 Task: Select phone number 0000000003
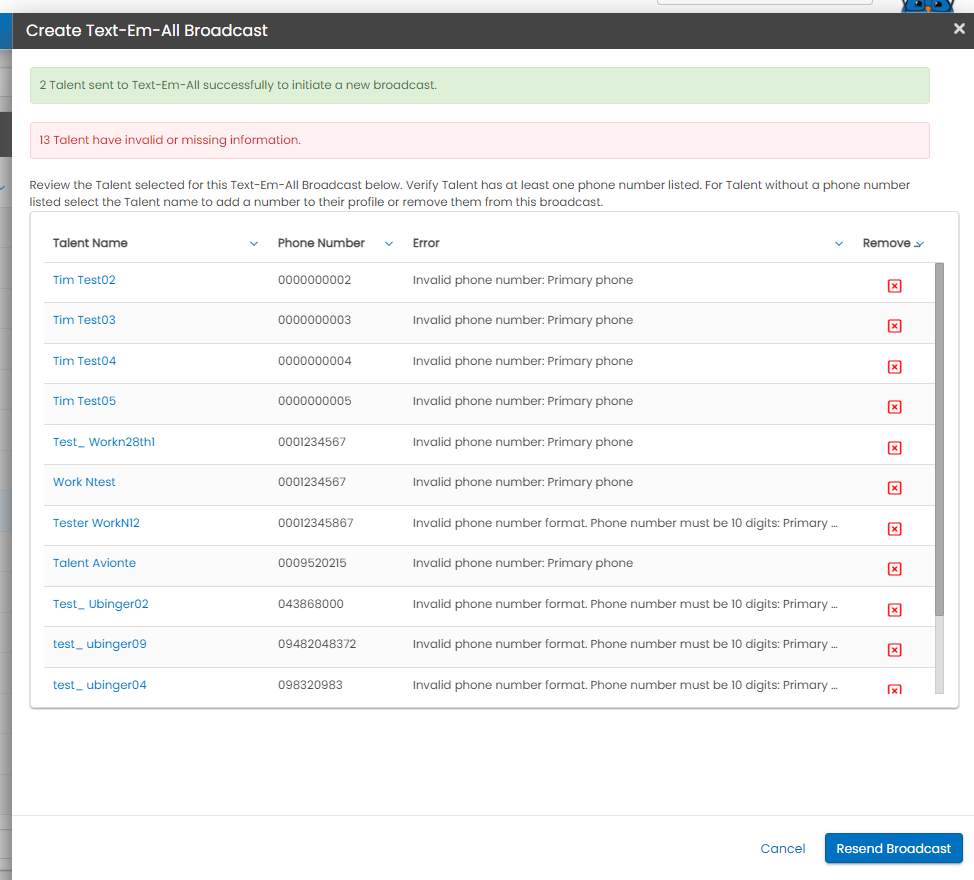tap(314, 320)
